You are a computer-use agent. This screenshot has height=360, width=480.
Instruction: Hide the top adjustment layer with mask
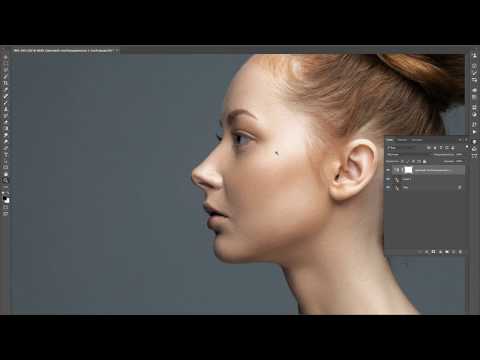[x=388, y=170]
